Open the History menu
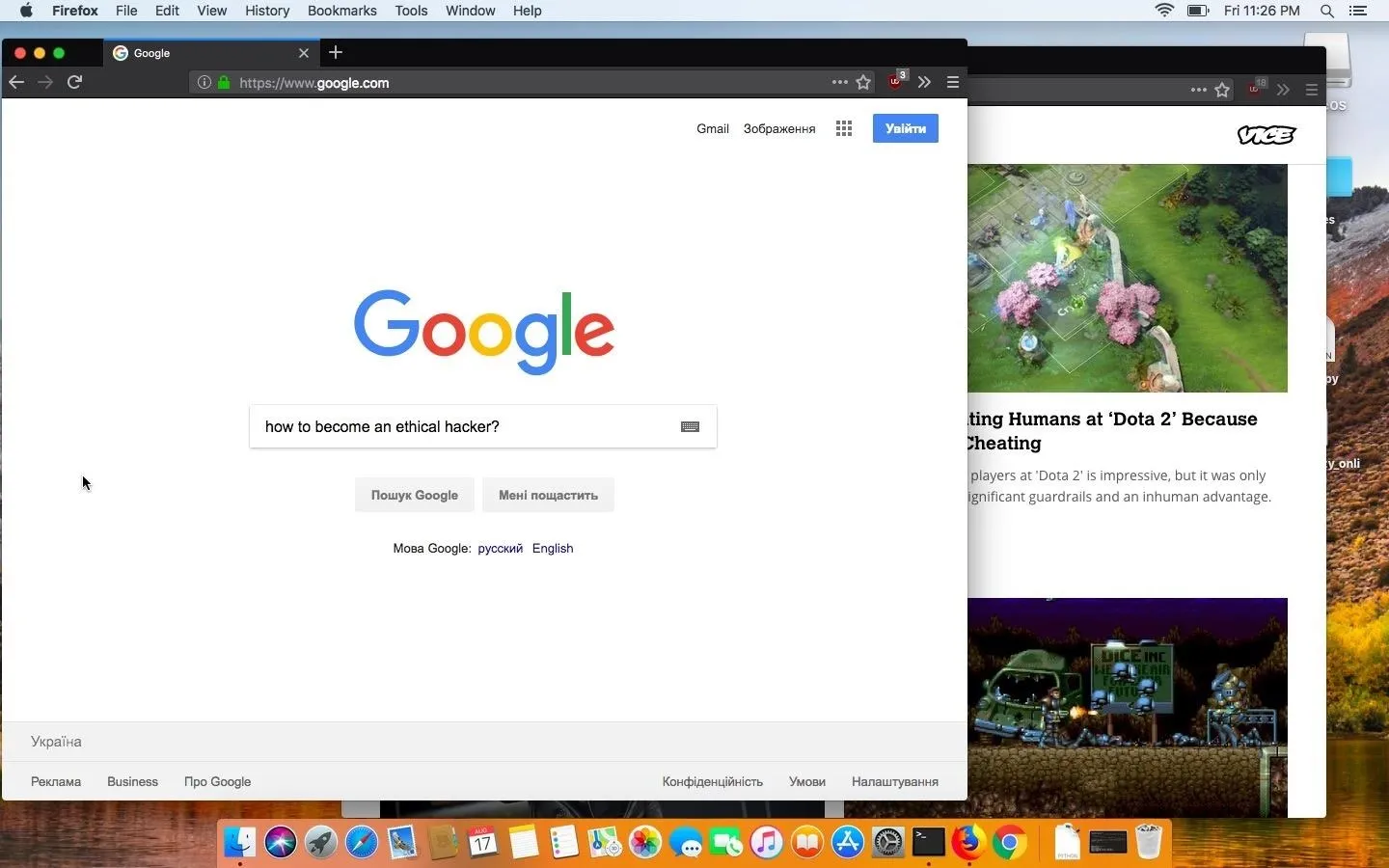 (267, 11)
